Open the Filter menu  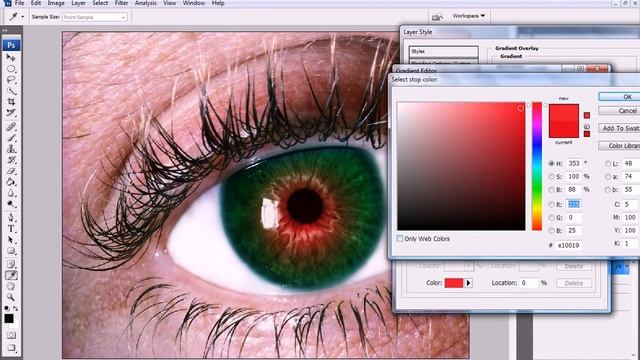click(x=121, y=3)
